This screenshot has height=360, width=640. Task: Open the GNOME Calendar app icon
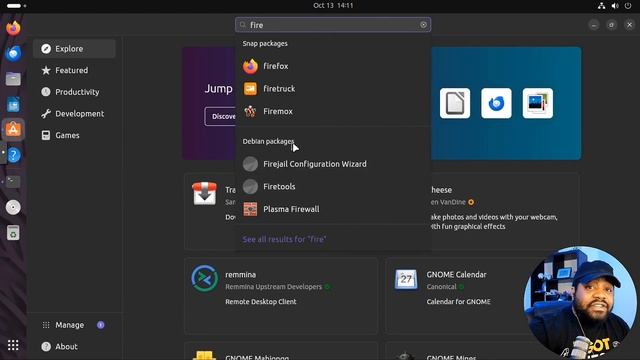[x=406, y=279]
